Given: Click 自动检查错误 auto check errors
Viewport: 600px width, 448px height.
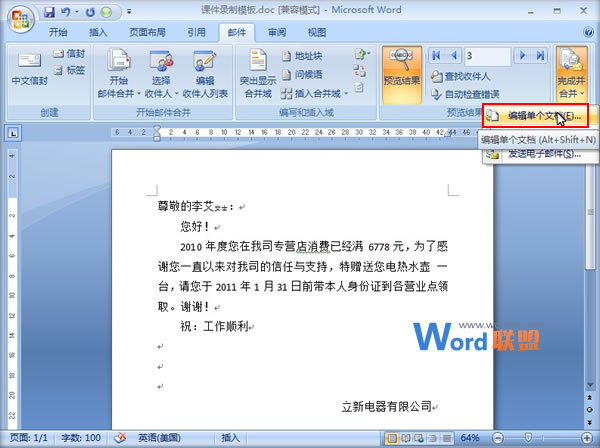Looking at the screenshot, I should coord(465,94).
